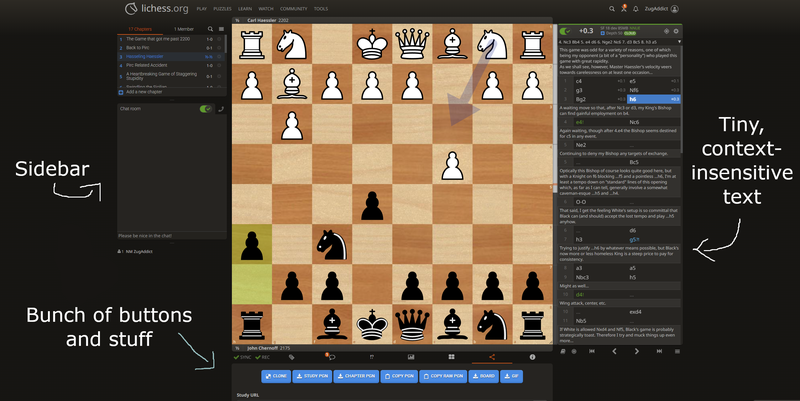
Task: Download the GIF
Action: pos(511,376)
